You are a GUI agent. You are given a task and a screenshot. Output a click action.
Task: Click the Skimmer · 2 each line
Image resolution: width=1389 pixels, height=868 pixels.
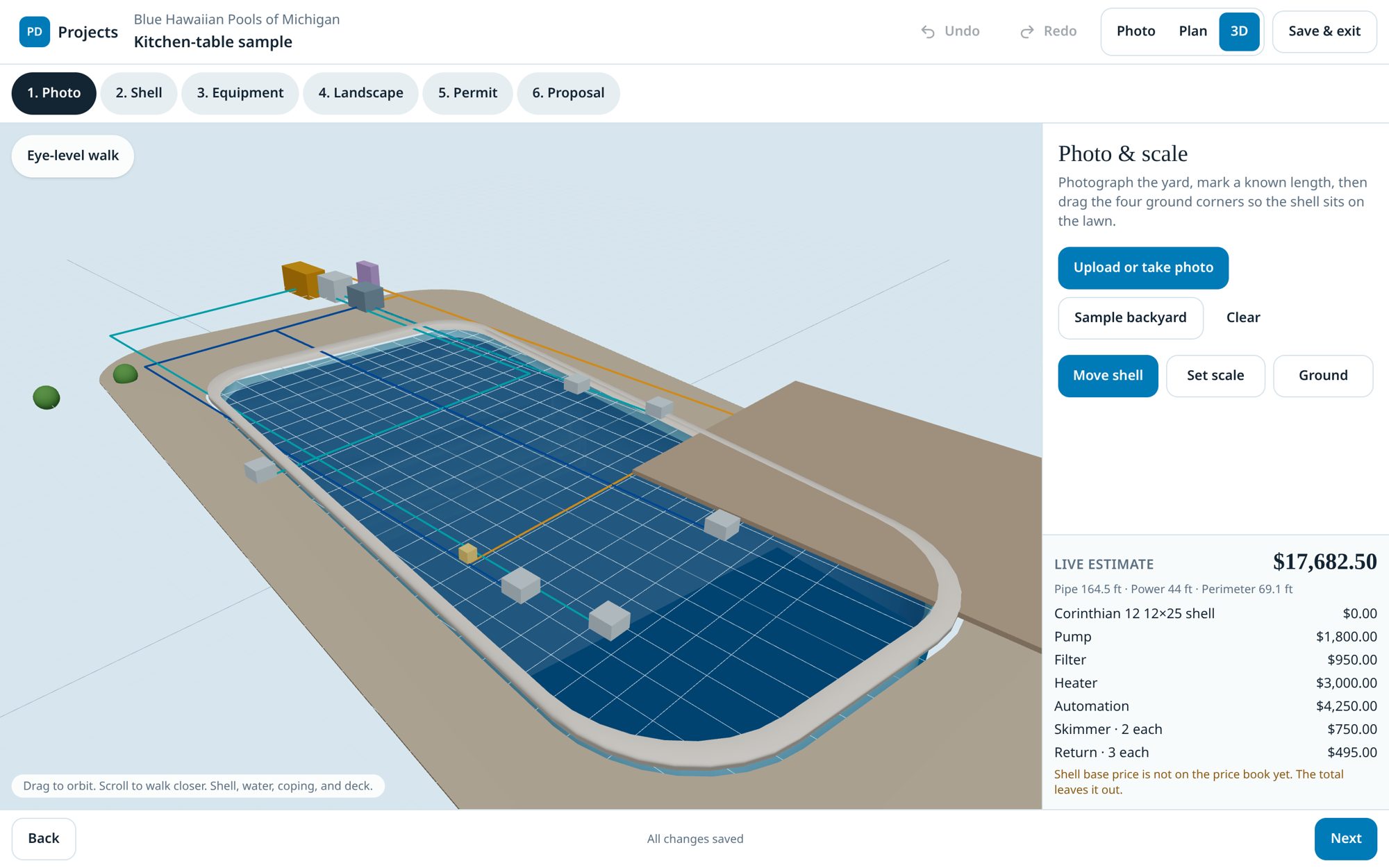(x=1215, y=730)
